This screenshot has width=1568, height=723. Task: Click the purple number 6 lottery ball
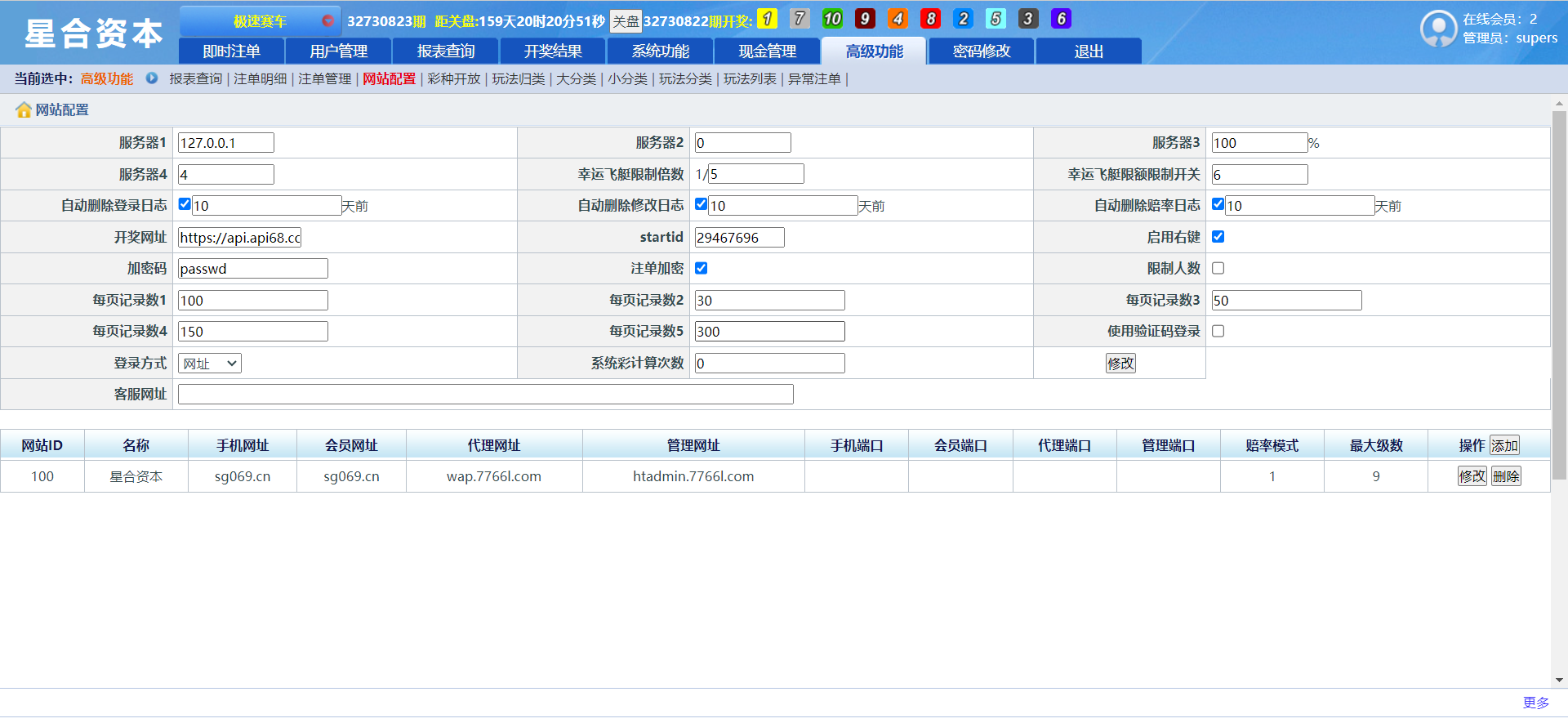pyautogui.click(x=1061, y=19)
